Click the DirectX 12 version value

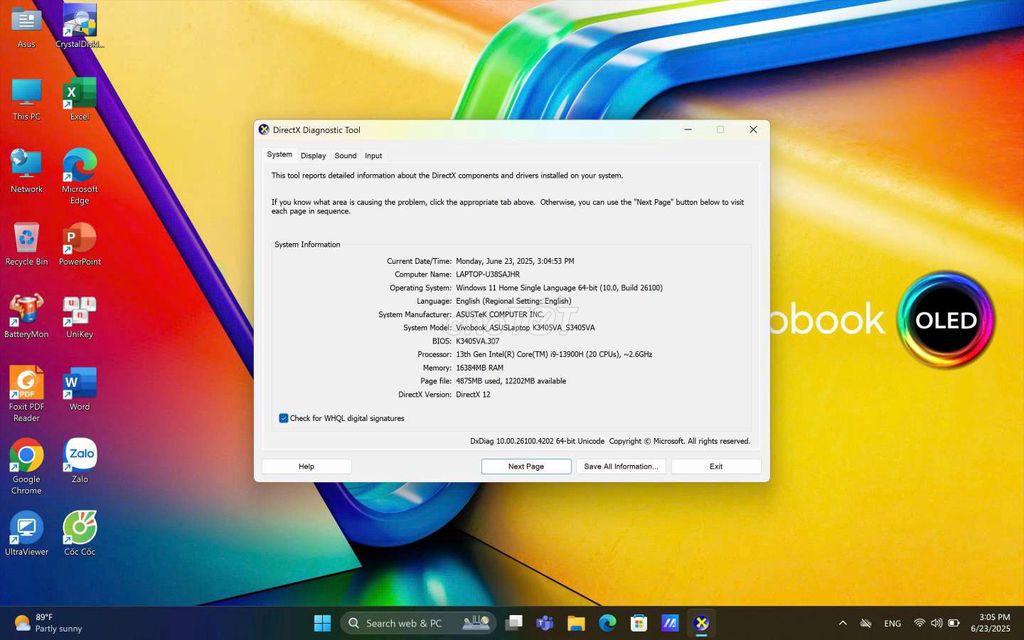pos(473,394)
